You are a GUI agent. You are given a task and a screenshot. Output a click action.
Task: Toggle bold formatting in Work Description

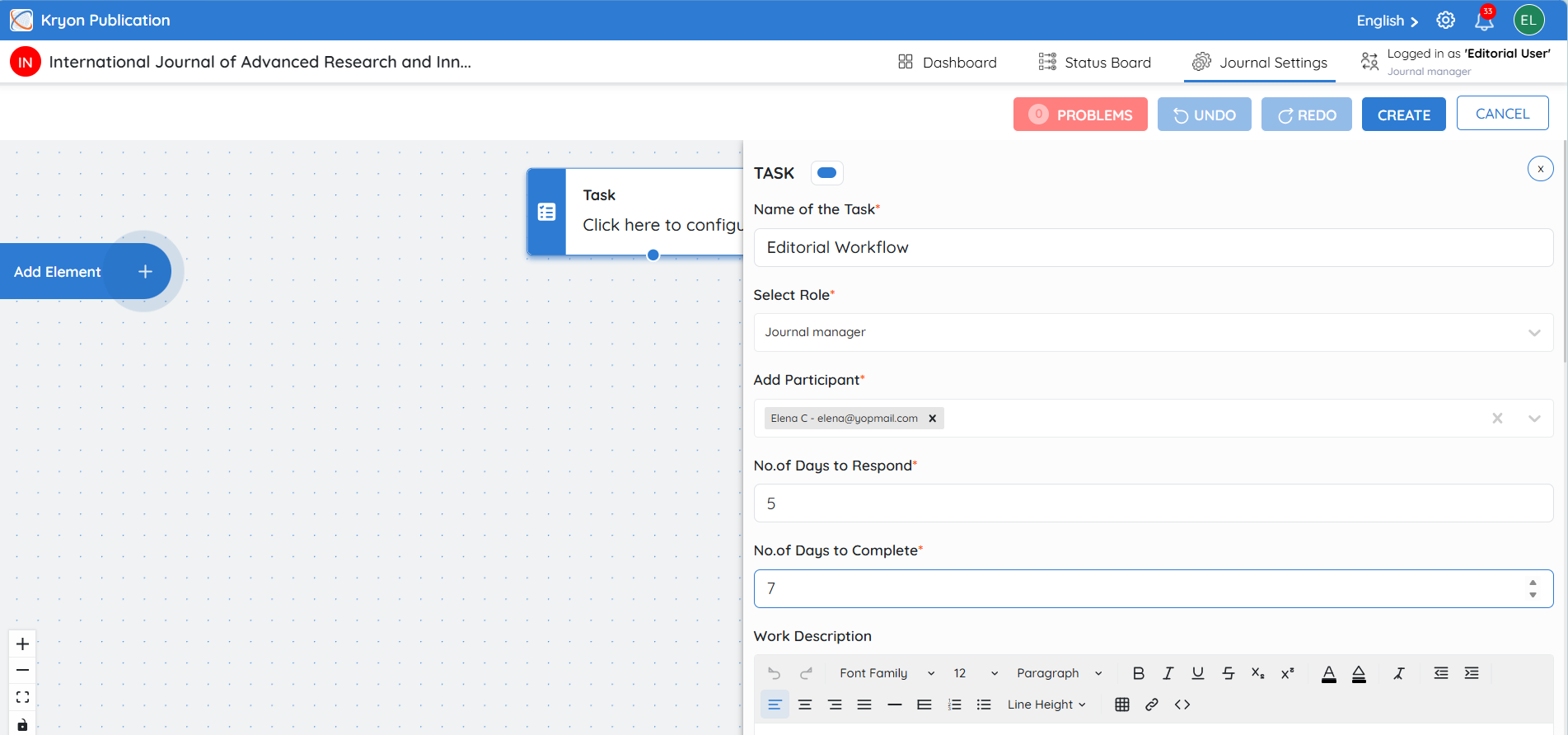click(1138, 673)
